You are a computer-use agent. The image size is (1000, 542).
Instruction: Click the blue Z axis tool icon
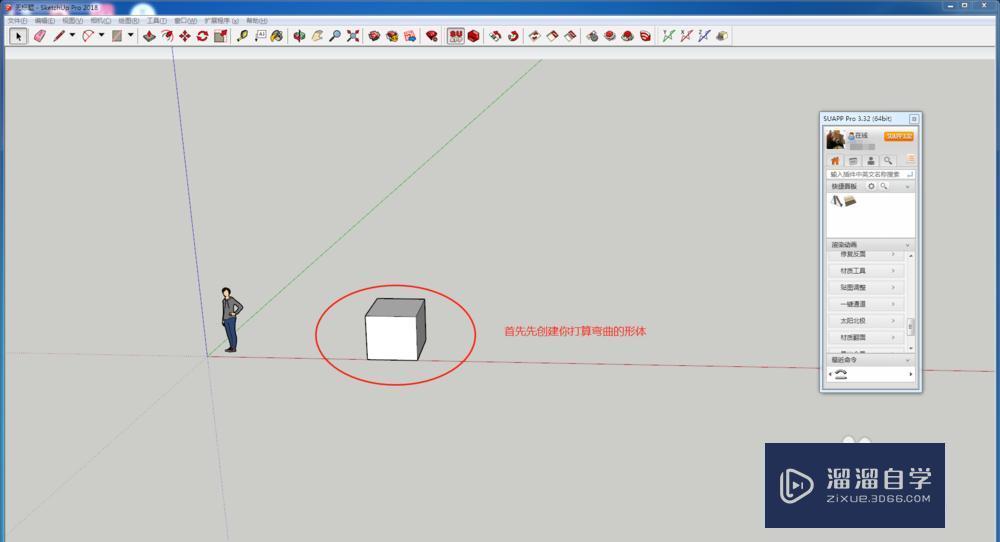click(704, 36)
